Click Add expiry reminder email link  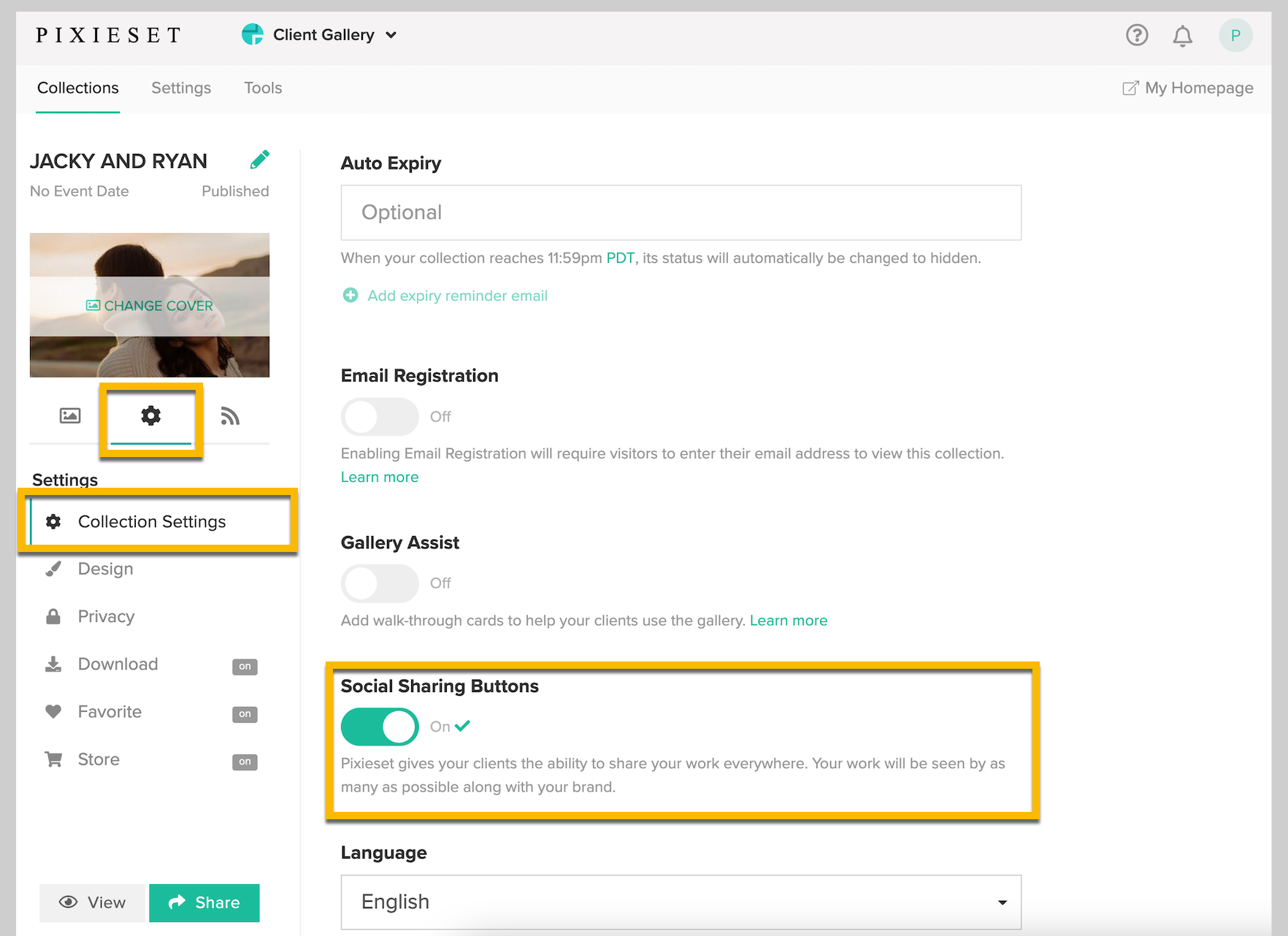457,296
